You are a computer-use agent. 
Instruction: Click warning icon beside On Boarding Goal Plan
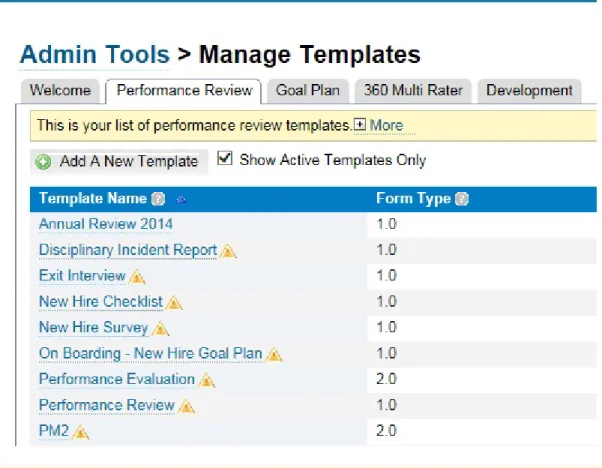(x=274, y=355)
